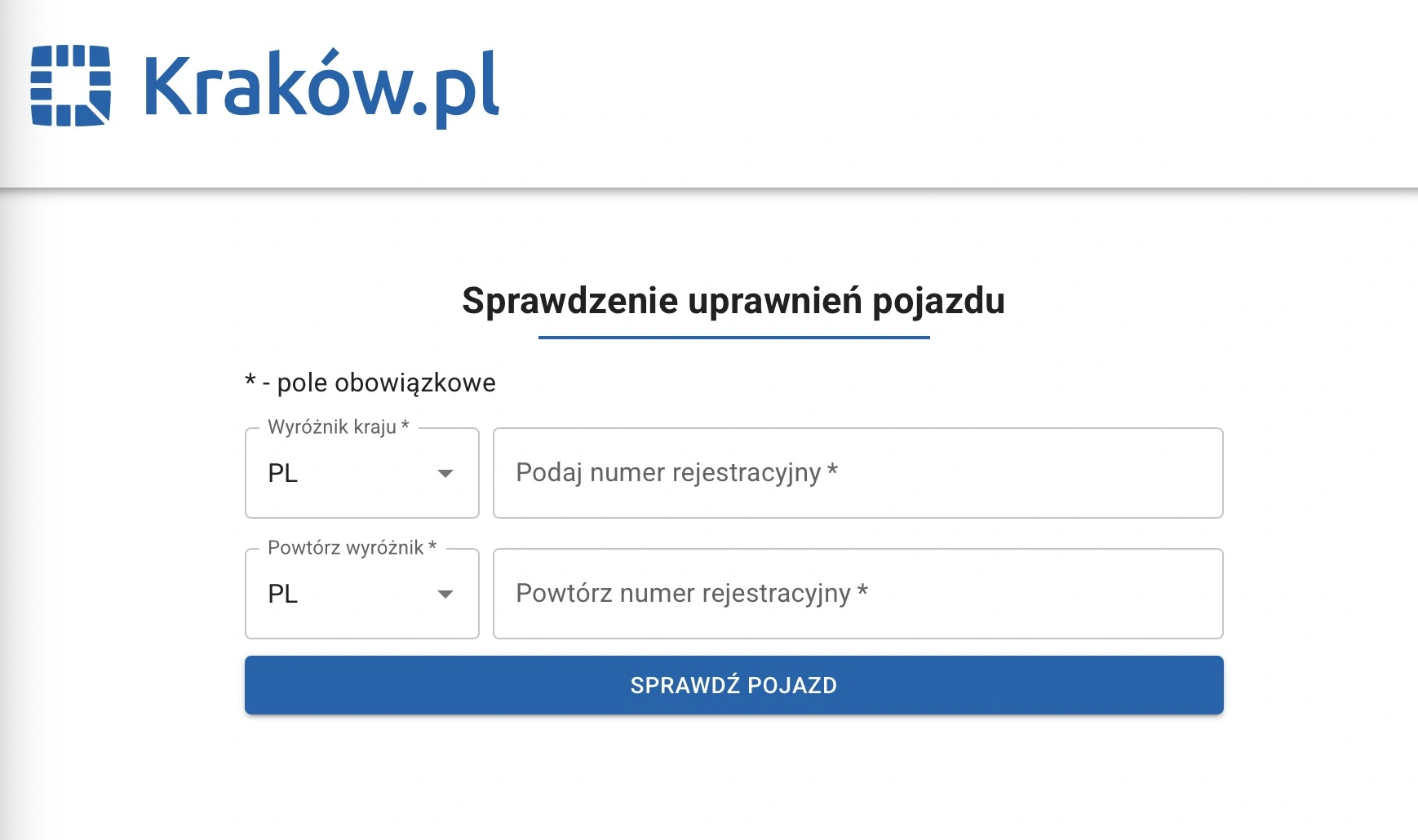Click the Powtórz wyróżnik field label

click(345, 548)
